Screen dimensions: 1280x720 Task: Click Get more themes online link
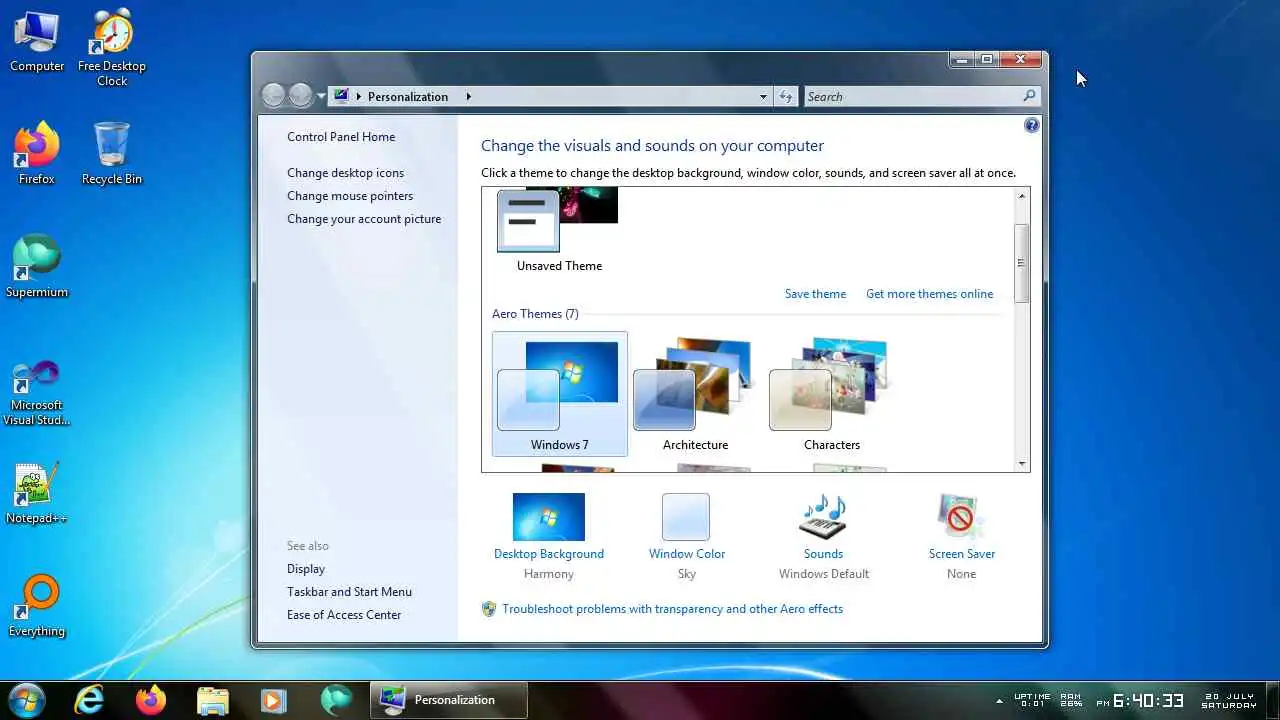pyautogui.click(x=929, y=294)
